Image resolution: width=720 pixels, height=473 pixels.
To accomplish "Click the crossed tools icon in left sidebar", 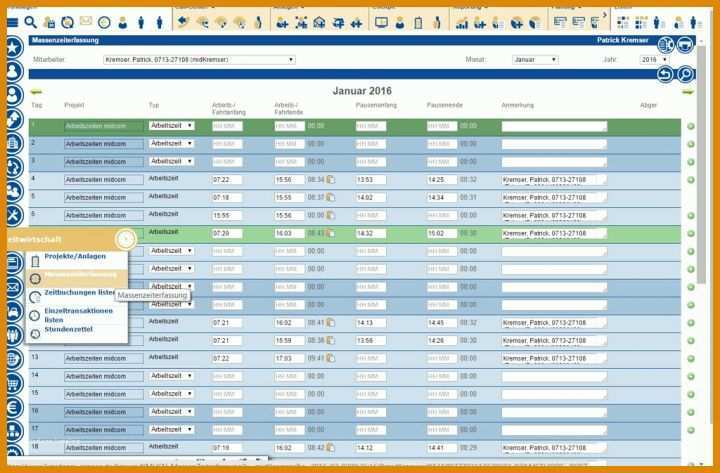I will click(14, 214).
